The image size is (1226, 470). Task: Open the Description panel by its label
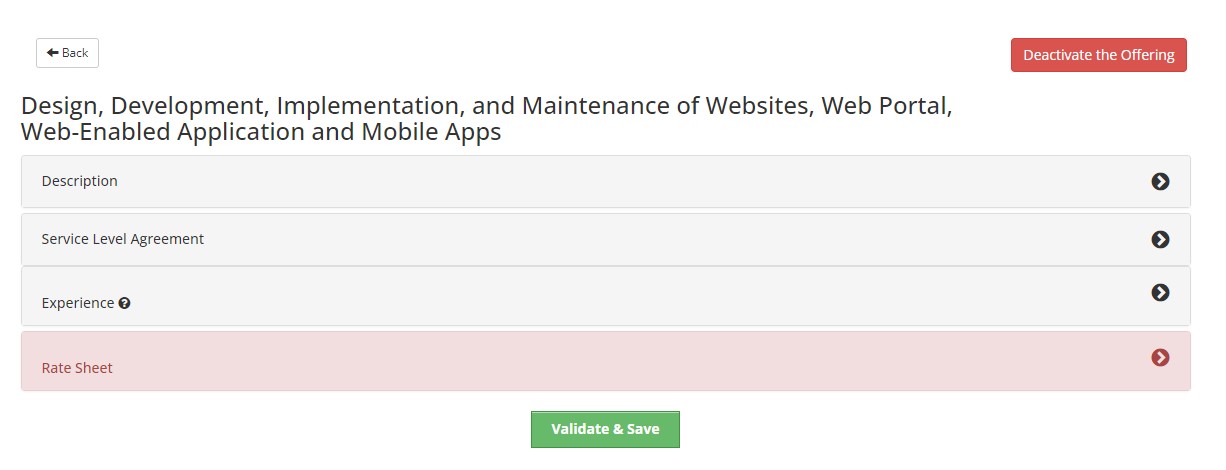pyautogui.click(x=79, y=181)
